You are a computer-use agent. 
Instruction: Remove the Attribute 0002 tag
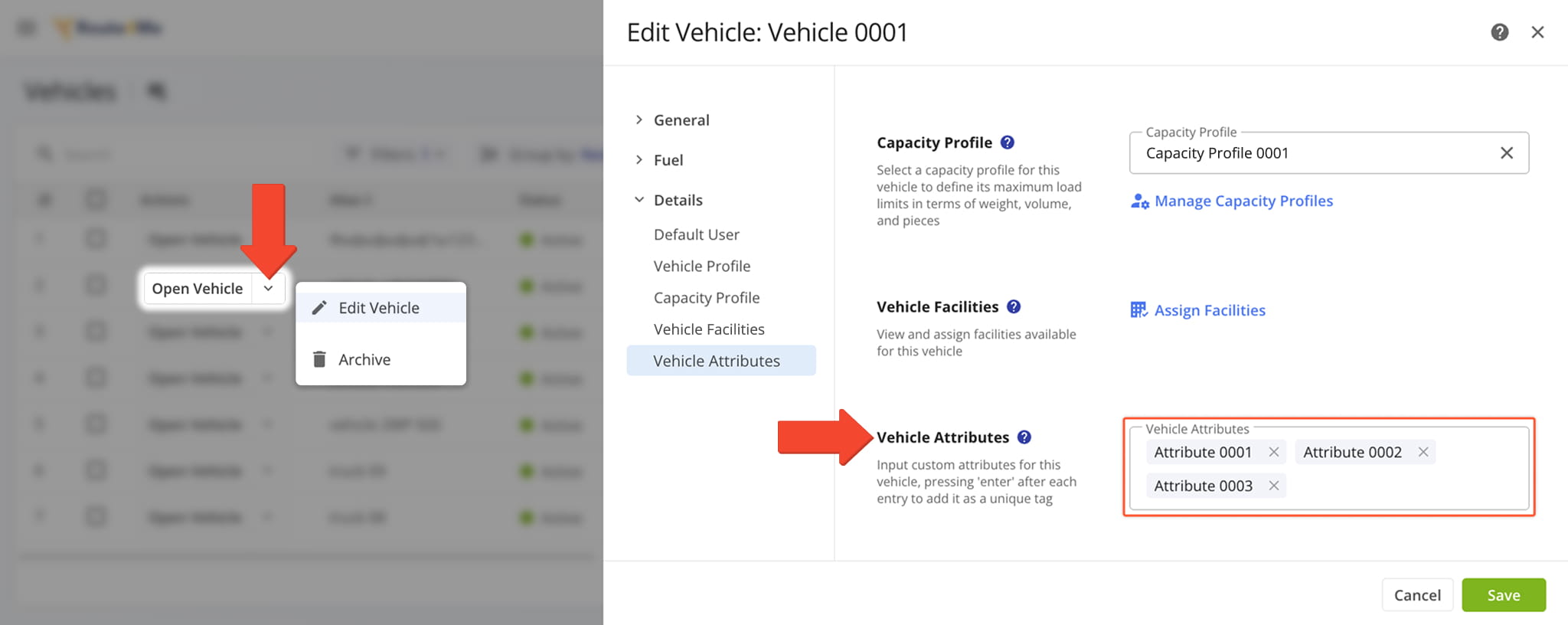[1423, 452]
